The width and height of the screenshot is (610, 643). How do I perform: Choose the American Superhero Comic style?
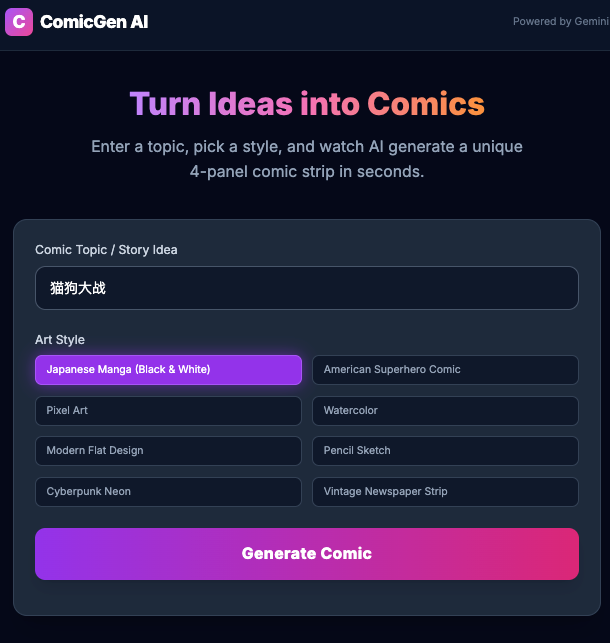click(445, 370)
